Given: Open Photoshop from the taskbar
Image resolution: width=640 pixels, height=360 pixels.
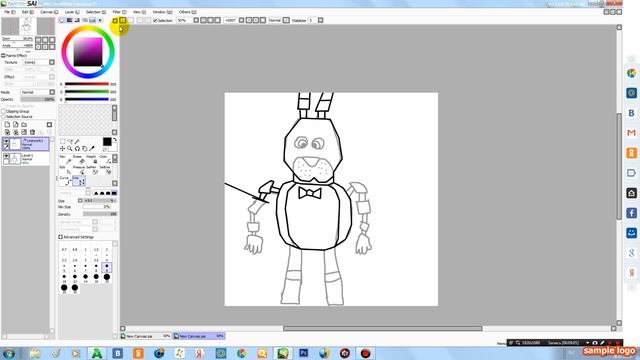Looking at the screenshot, I should (x=303, y=353).
